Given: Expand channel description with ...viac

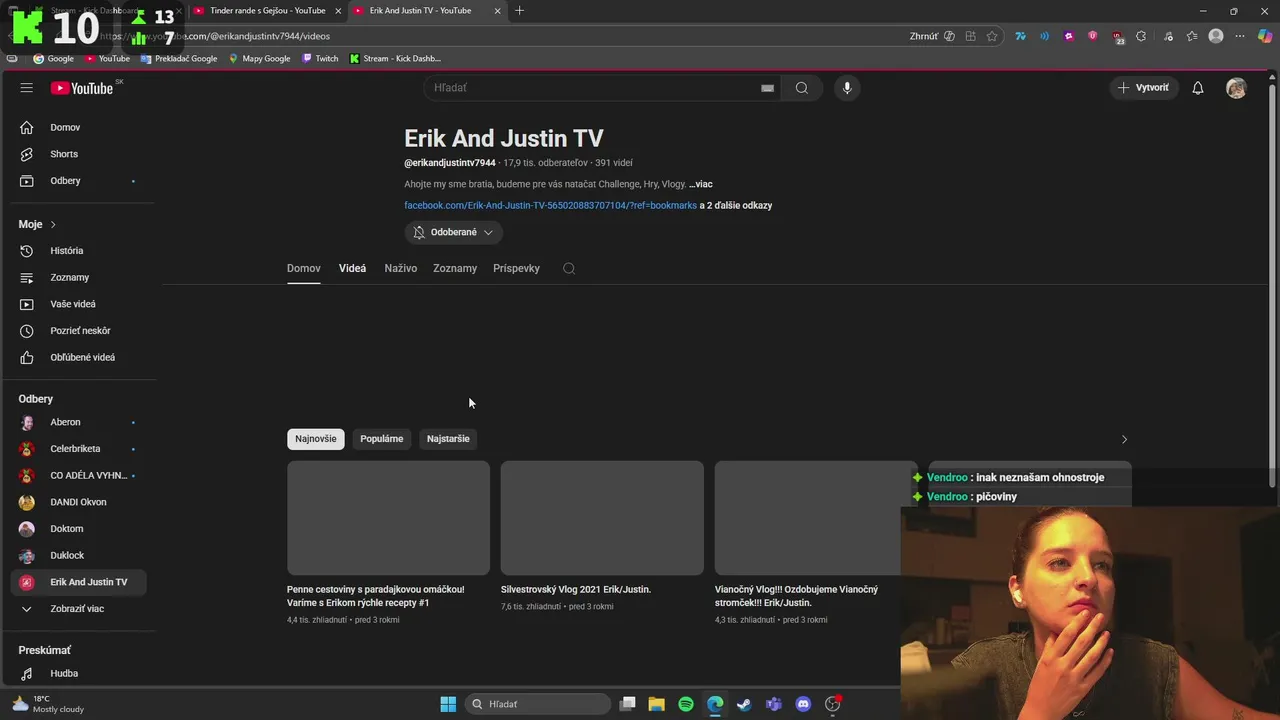Looking at the screenshot, I should [700, 184].
